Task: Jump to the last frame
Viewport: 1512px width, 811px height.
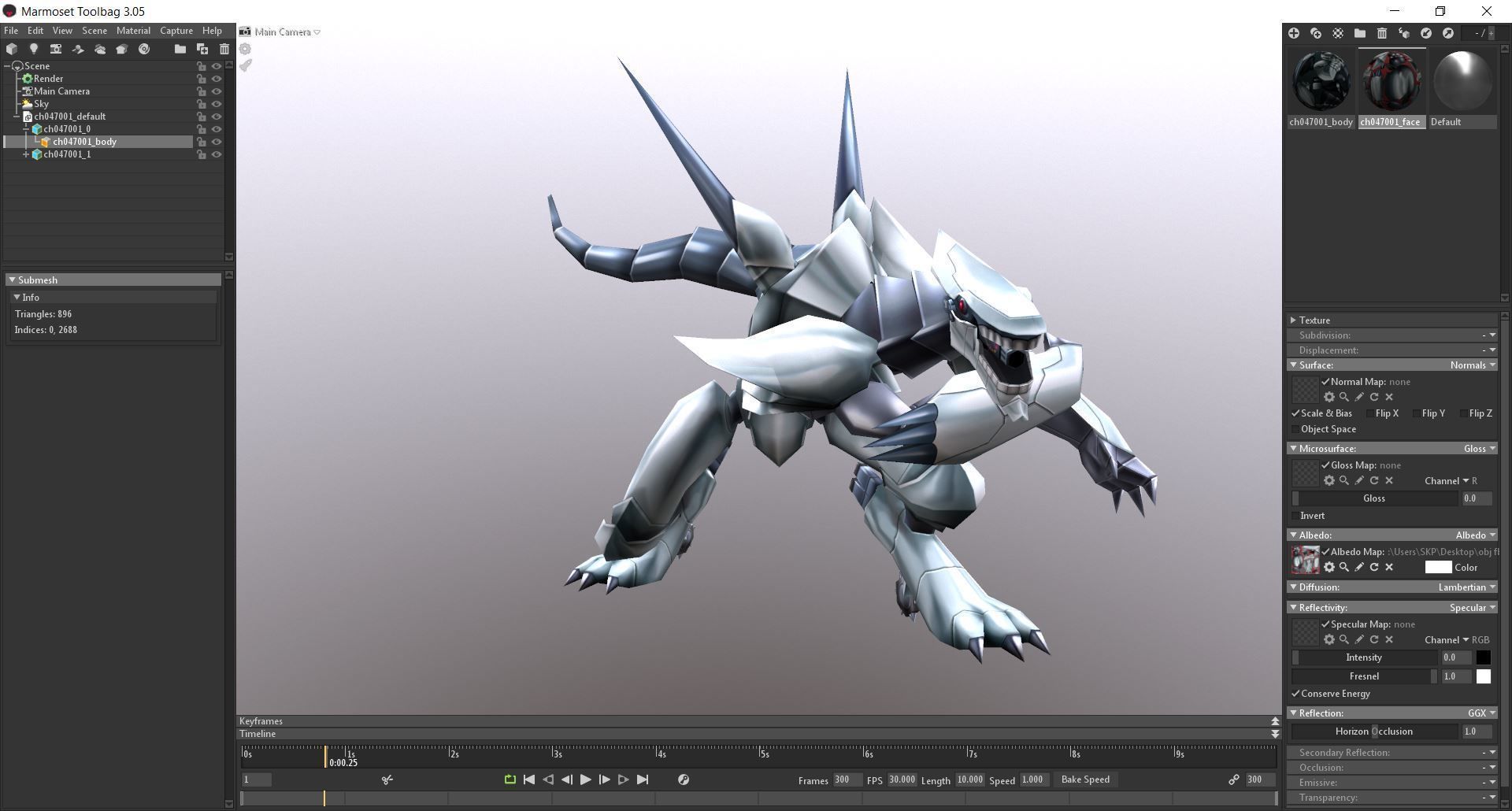Action: [643, 780]
